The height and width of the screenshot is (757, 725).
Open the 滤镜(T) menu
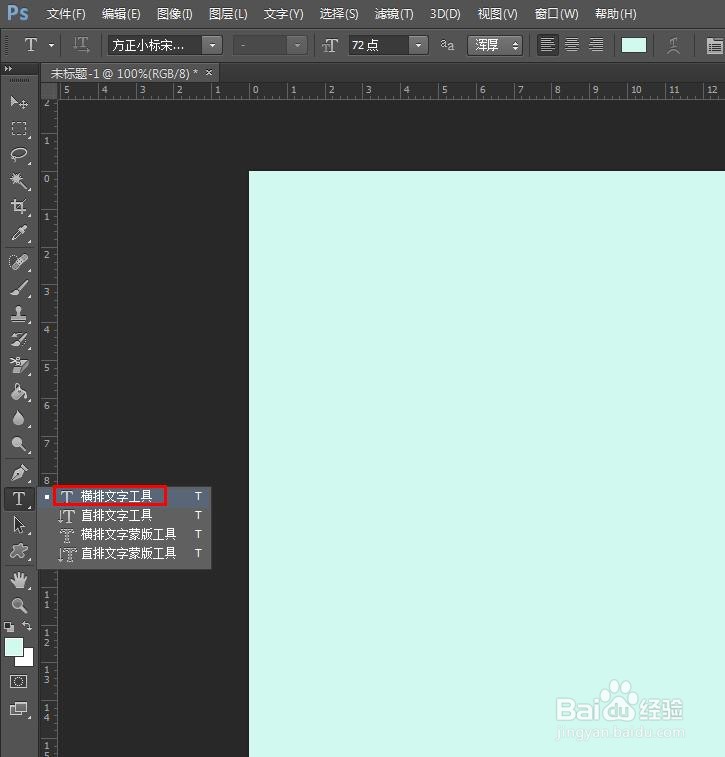point(394,14)
